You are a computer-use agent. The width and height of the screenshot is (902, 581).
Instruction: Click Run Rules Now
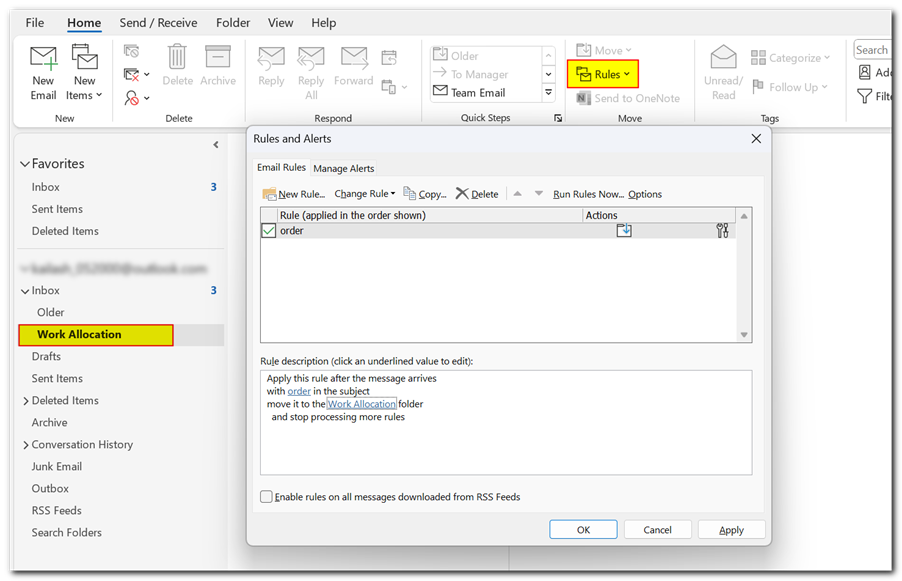tap(588, 194)
